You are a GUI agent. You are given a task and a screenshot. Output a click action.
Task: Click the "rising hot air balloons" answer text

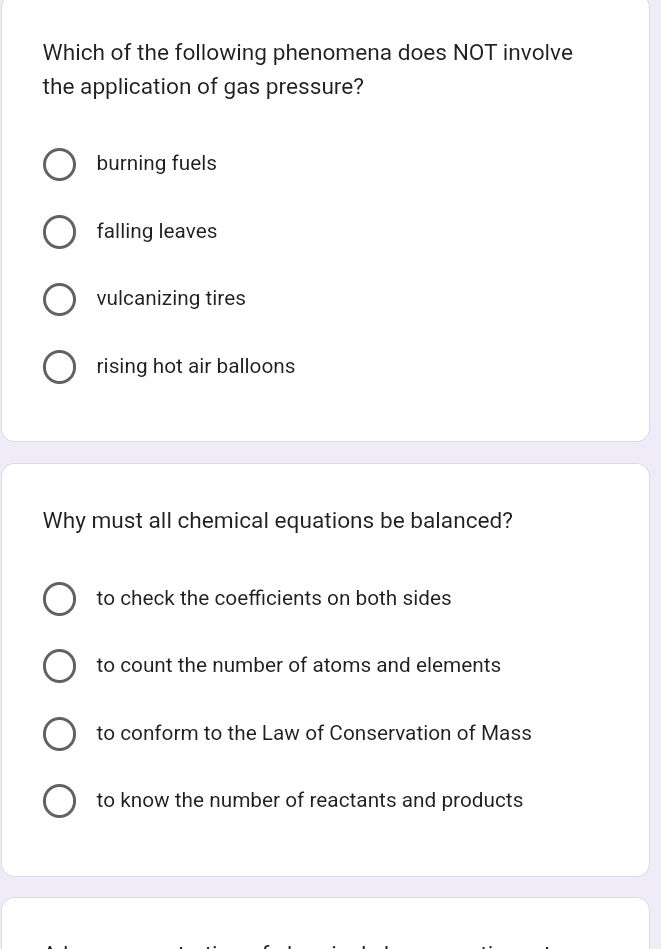tap(195, 366)
